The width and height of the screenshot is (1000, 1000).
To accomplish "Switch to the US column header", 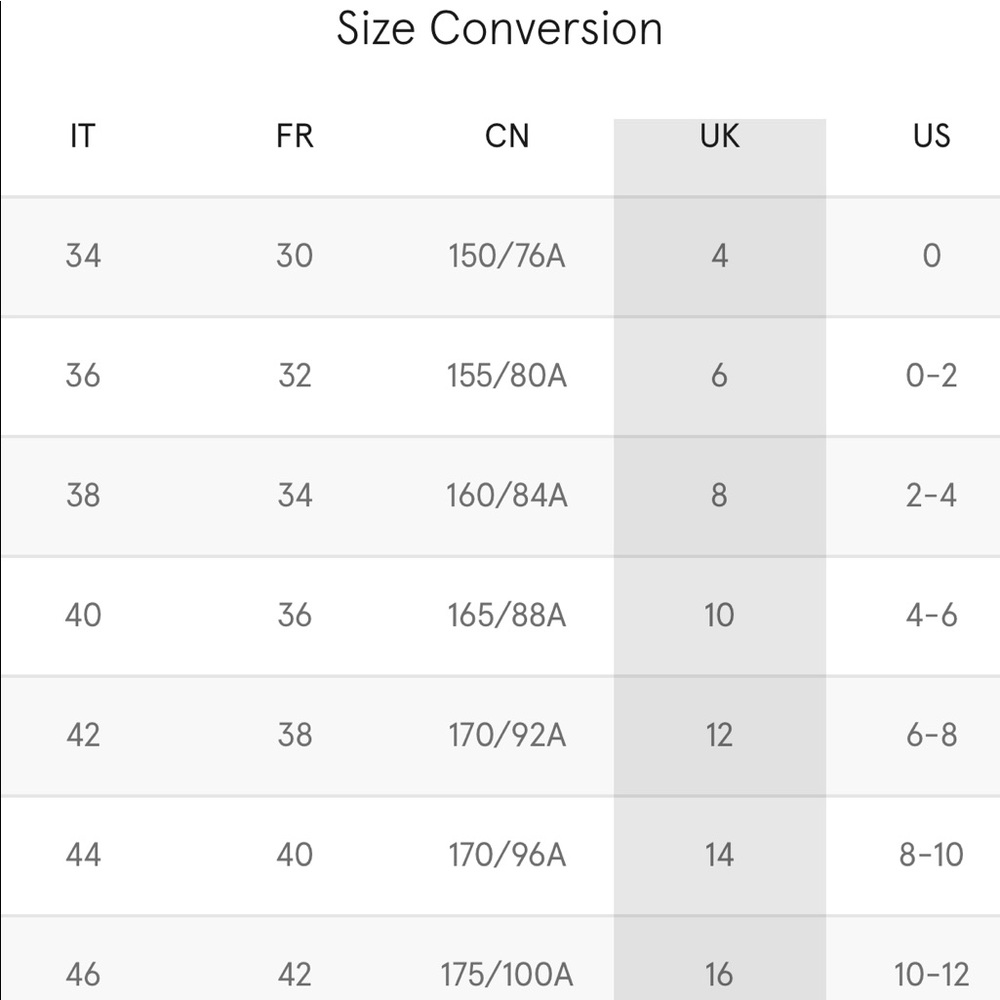I will 931,136.
